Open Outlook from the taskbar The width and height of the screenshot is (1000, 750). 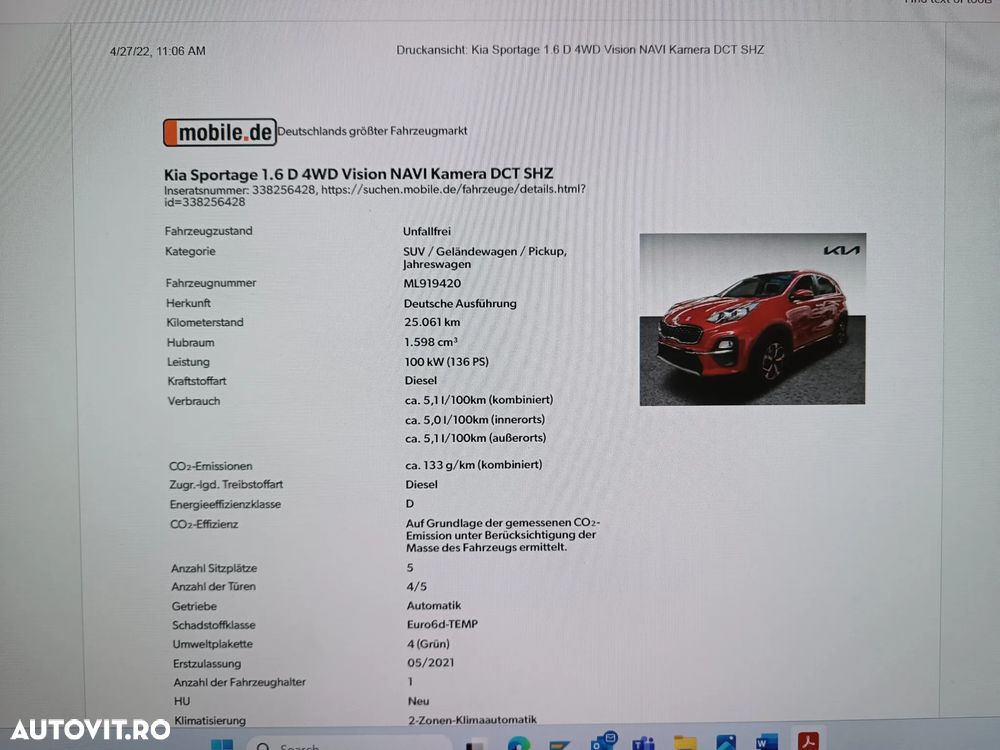603,741
